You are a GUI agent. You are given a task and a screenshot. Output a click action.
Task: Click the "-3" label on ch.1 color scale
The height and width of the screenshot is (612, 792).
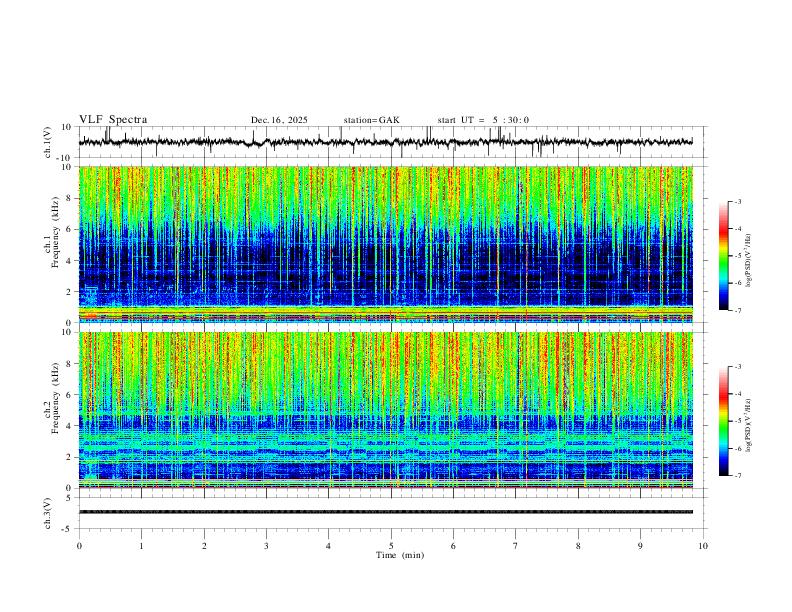737,202
